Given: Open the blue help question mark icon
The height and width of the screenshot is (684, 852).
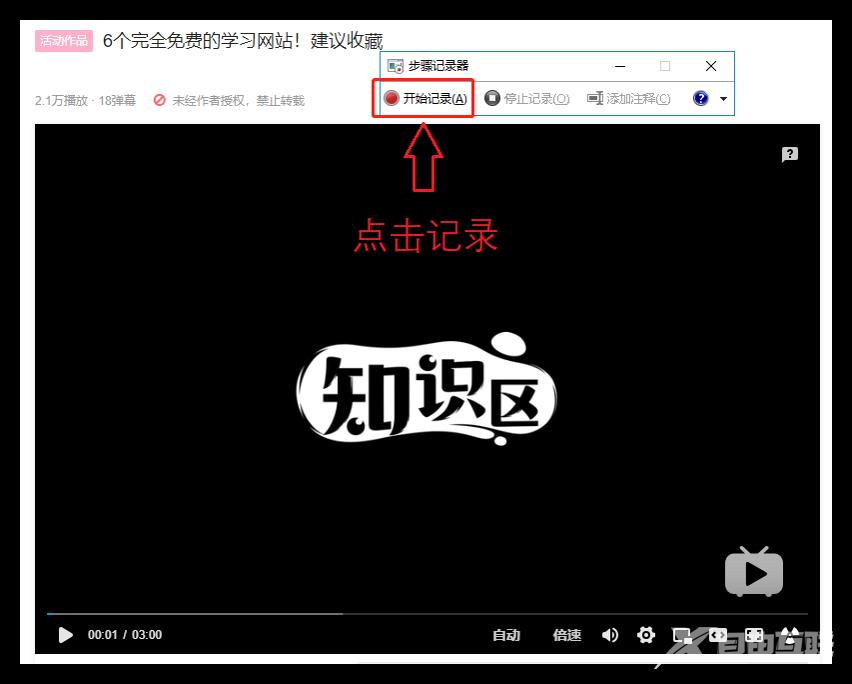Looking at the screenshot, I should tap(700, 99).
